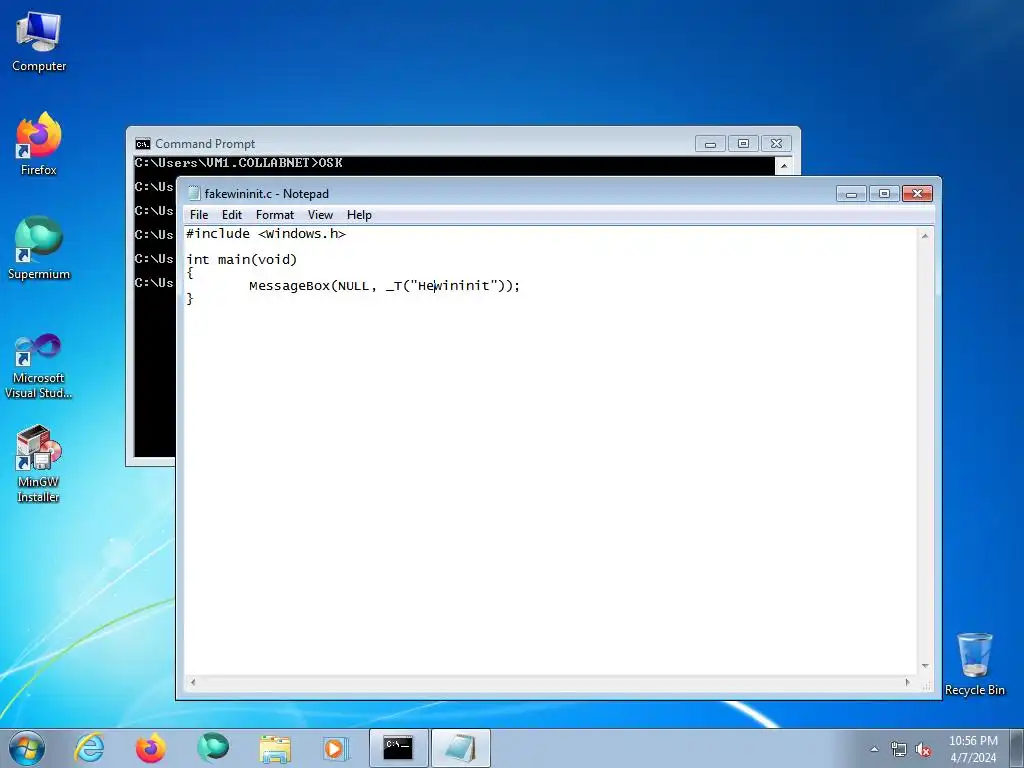Select the Supermium desktop shortcut
The width and height of the screenshot is (1024, 768).
coord(39,249)
